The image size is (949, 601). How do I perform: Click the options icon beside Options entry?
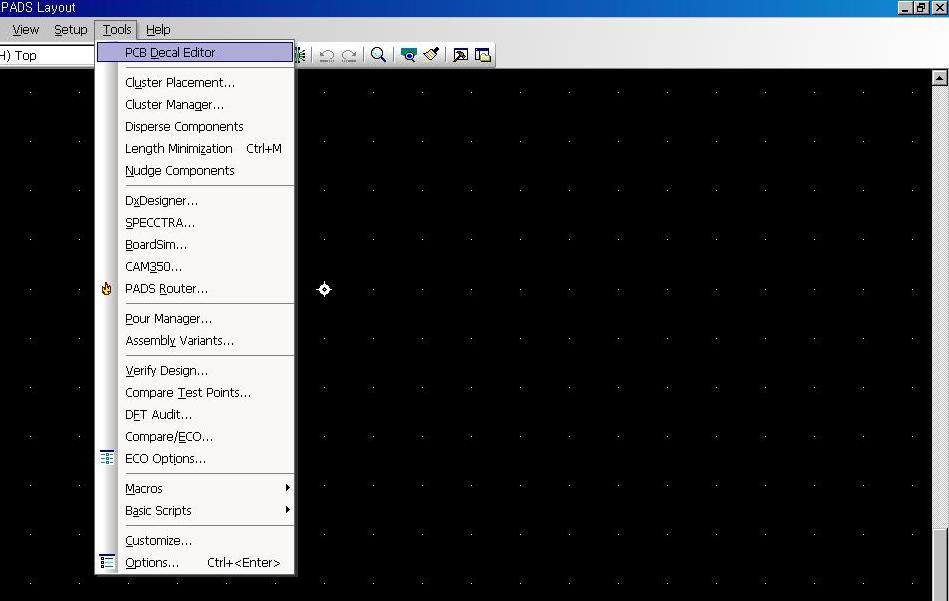[107, 562]
